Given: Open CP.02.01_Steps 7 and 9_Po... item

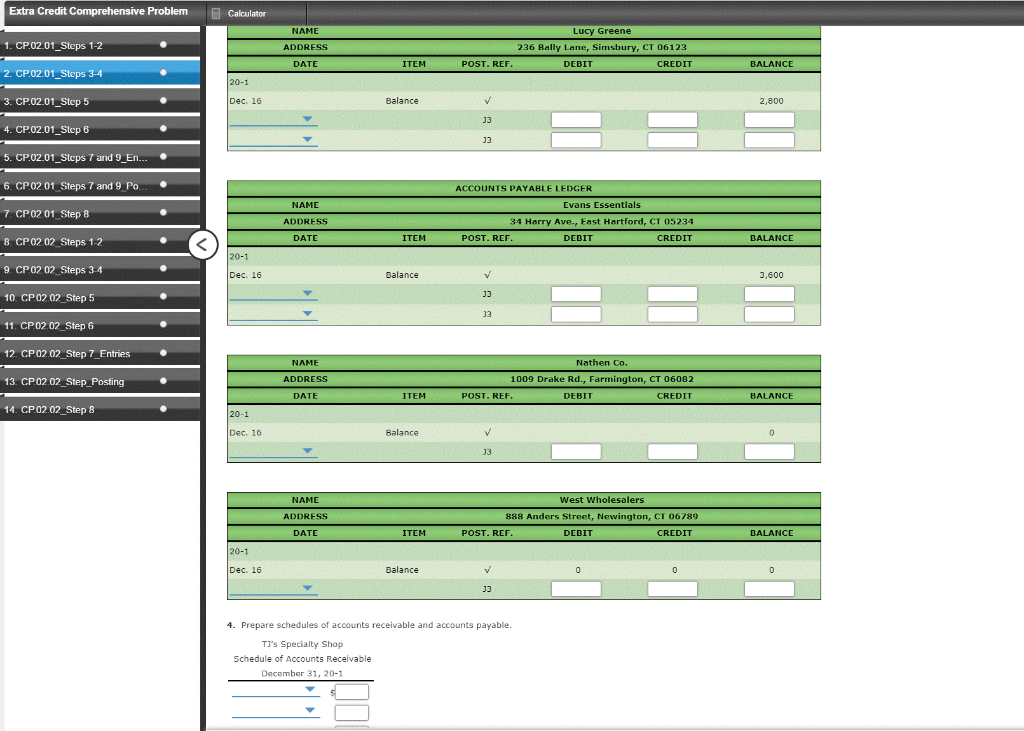Looking at the screenshot, I should [x=100, y=186].
